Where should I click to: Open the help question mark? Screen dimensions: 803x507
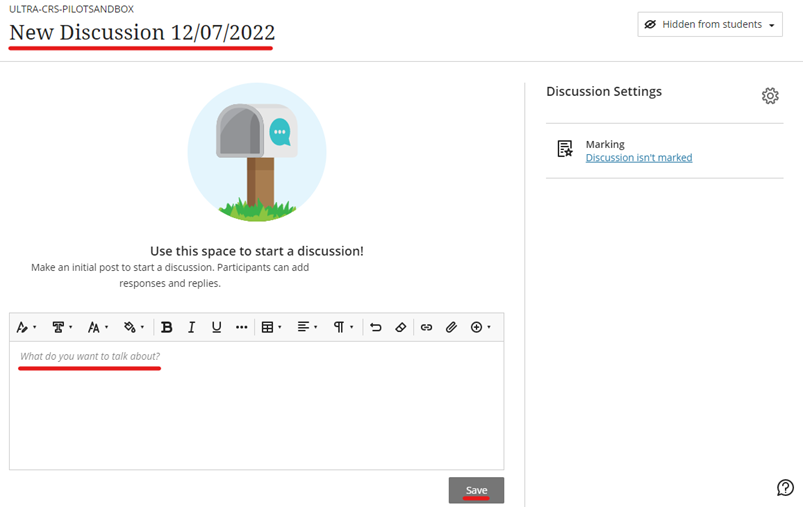pyautogui.click(x=785, y=488)
